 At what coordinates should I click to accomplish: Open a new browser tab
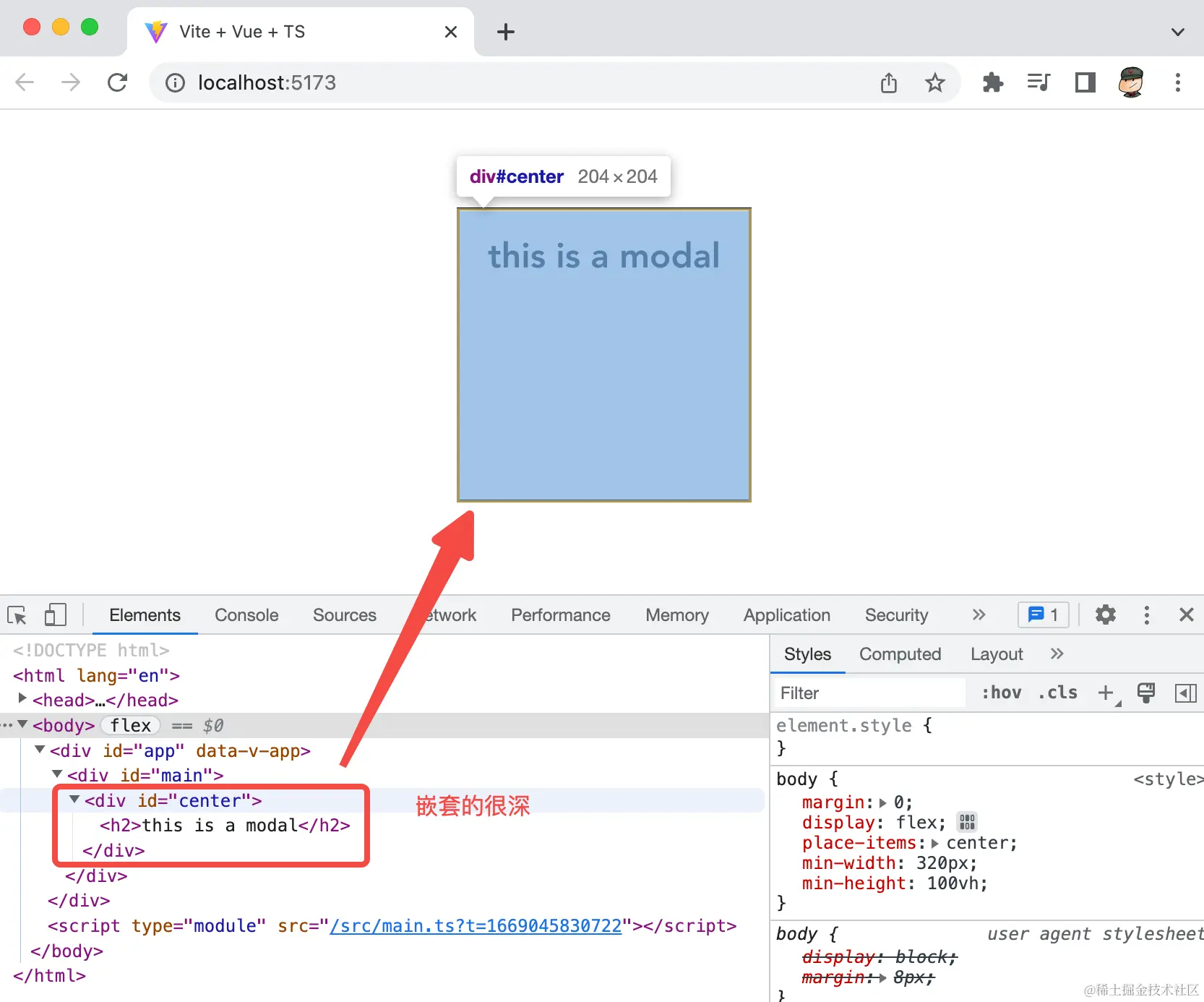(x=506, y=32)
